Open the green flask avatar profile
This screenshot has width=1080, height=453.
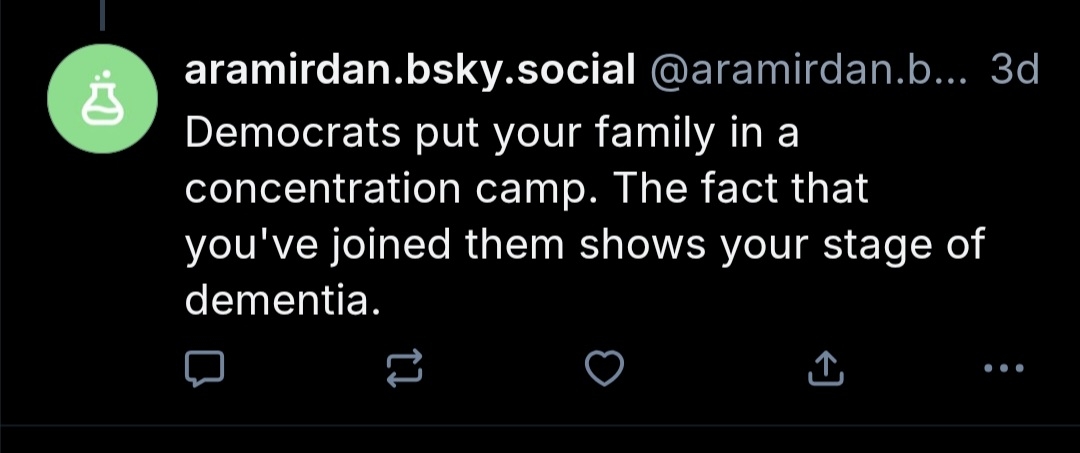(100, 98)
